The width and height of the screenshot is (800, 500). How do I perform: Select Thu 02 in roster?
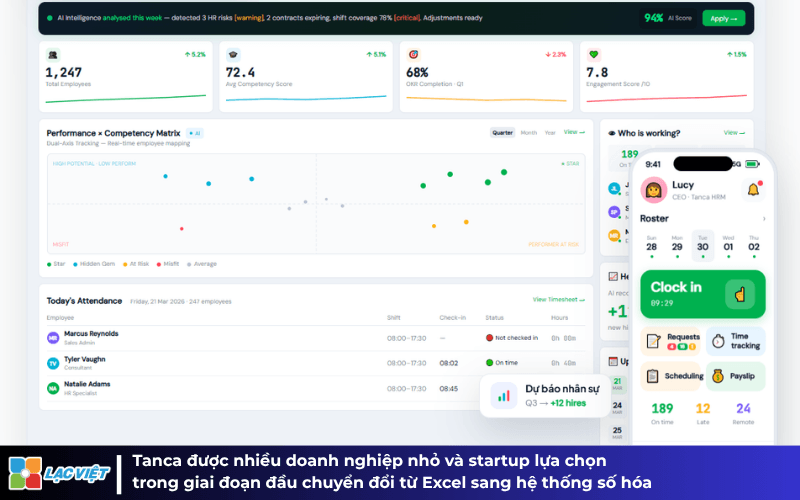point(754,246)
